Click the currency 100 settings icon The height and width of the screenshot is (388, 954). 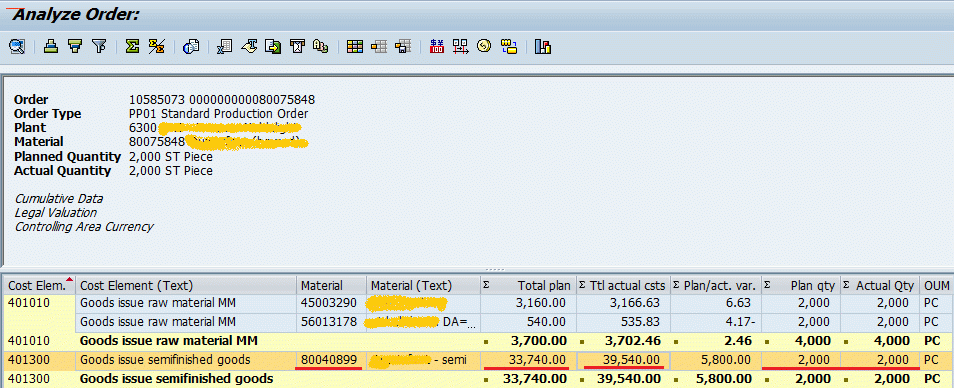pos(437,46)
